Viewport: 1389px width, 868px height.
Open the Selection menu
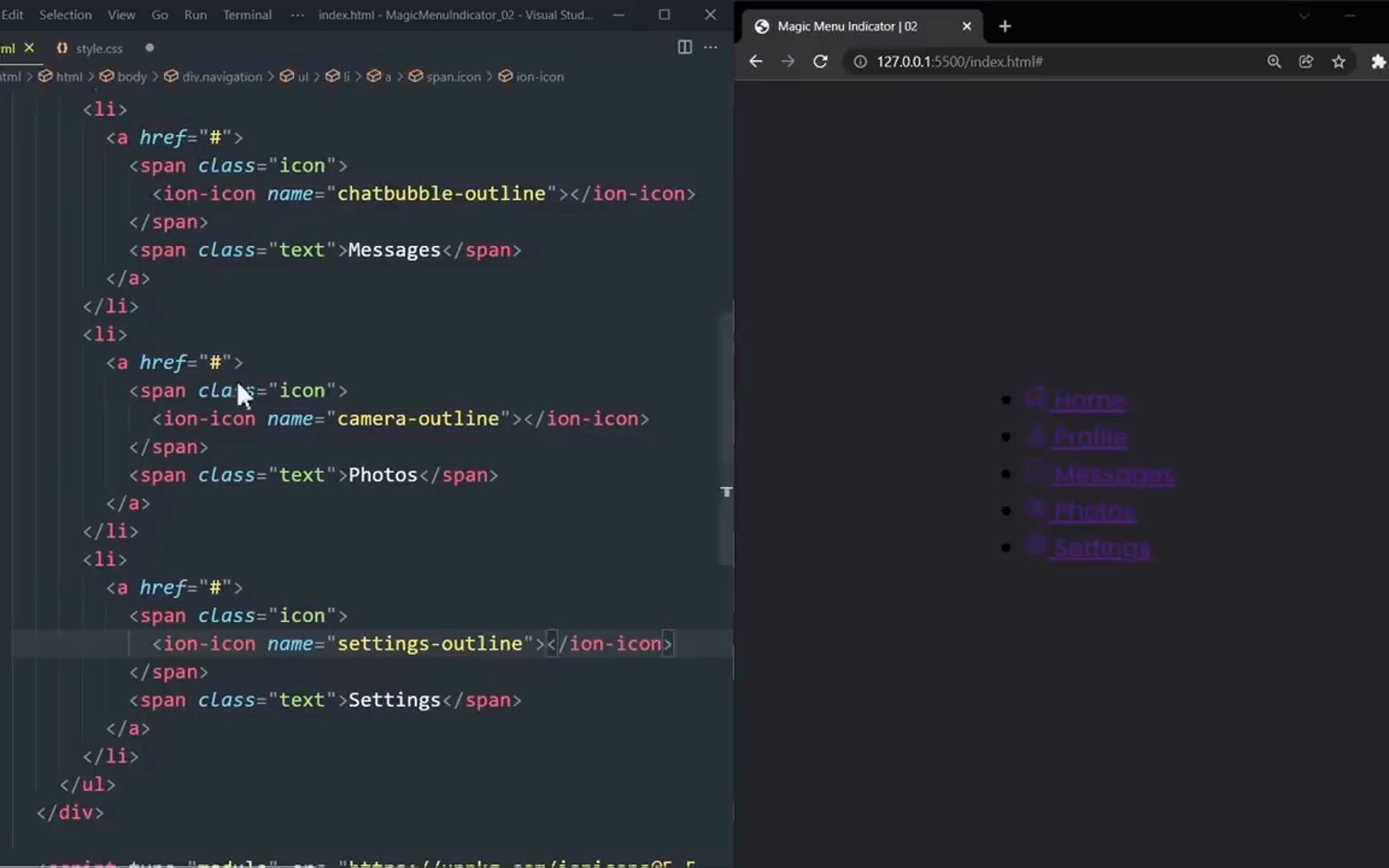(x=65, y=14)
